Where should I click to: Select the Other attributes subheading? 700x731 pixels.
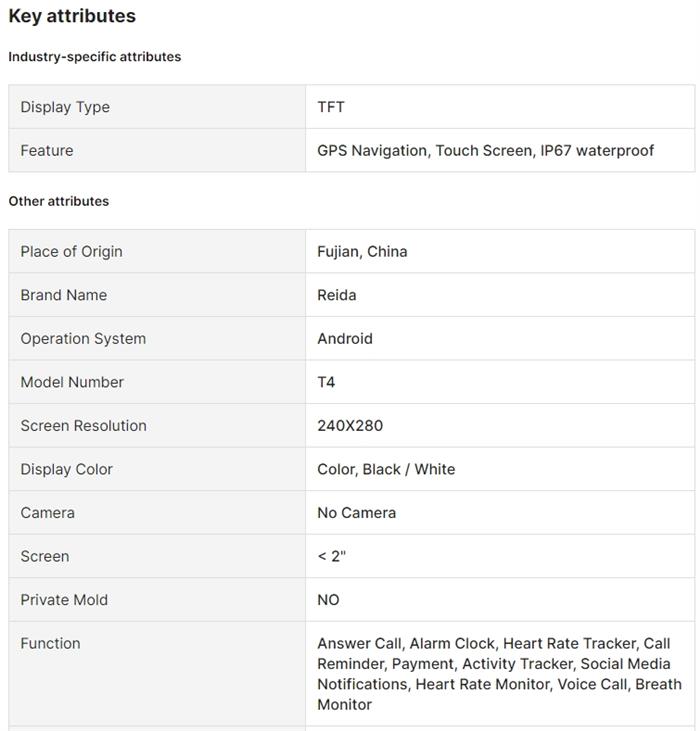[59, 201]
